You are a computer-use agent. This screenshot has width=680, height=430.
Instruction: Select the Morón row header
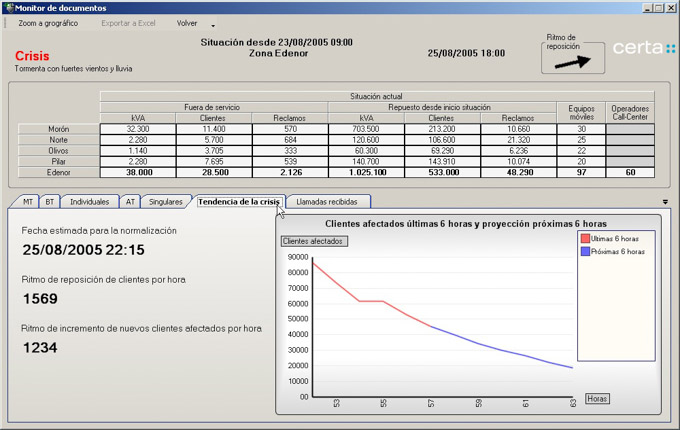(58, 129)
